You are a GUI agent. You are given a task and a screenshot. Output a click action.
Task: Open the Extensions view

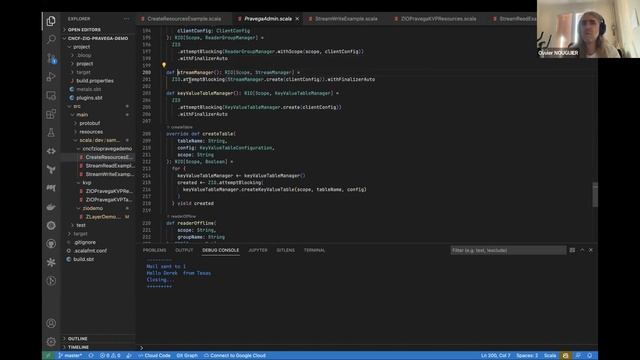(x=51, y=114)
